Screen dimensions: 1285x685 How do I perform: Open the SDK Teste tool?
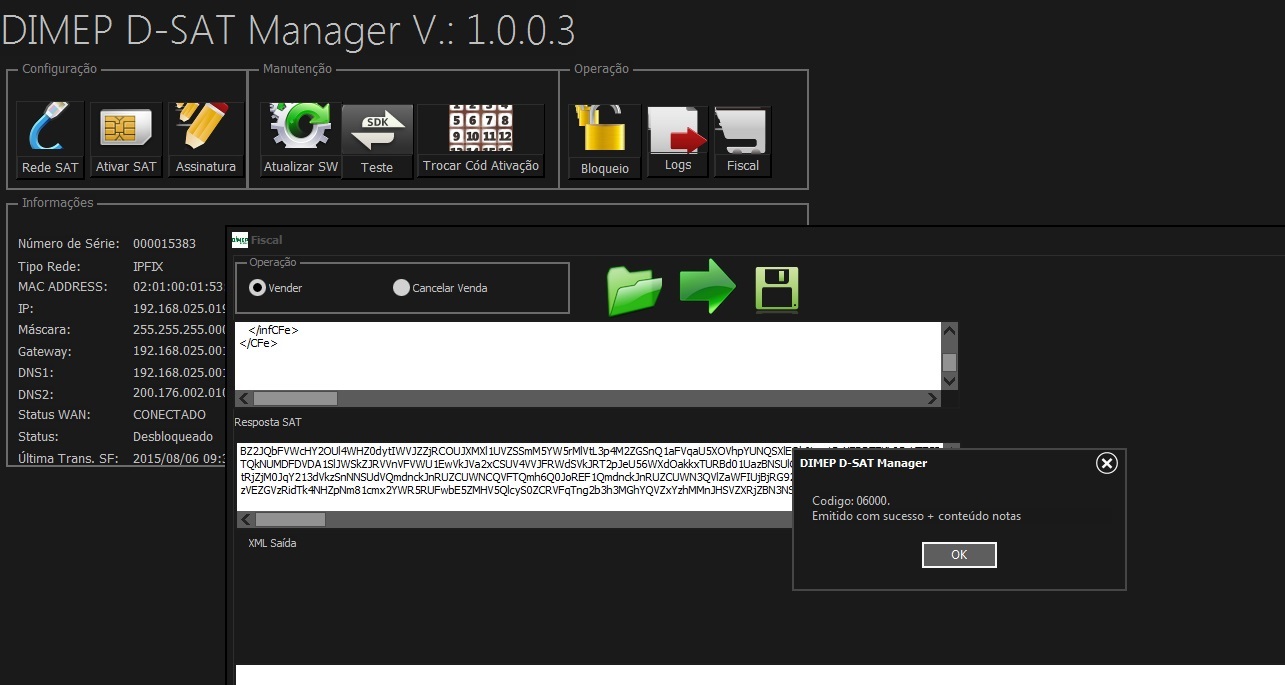coord(377,141)
